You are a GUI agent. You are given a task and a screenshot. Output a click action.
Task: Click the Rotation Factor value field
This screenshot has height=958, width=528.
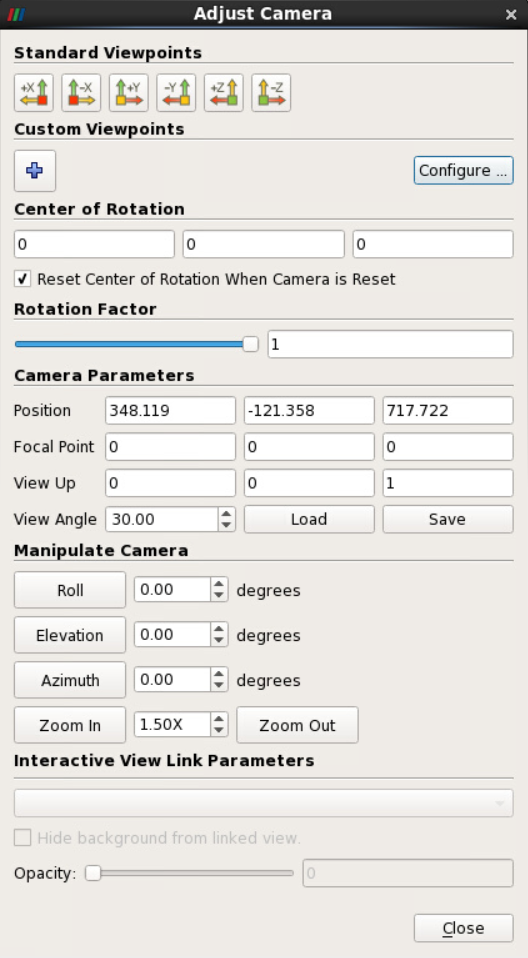click(x=390, y=345)
